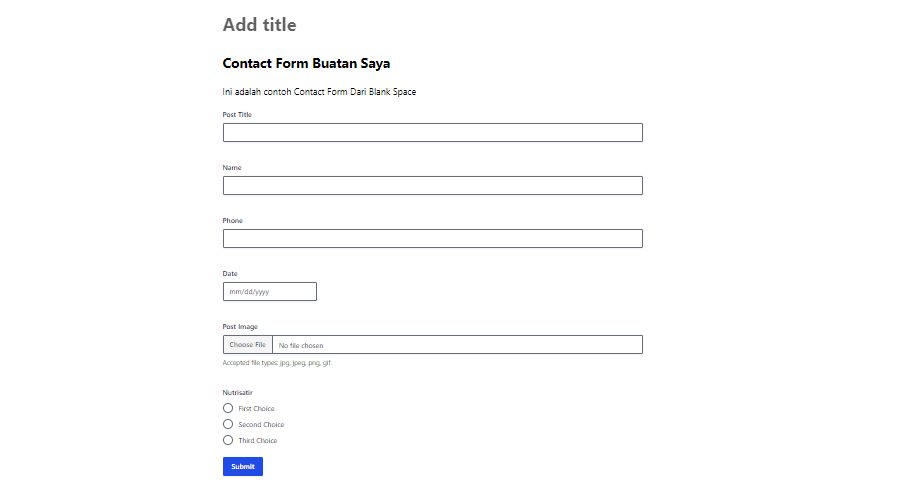Click the Post Title label

pos(237,115)
